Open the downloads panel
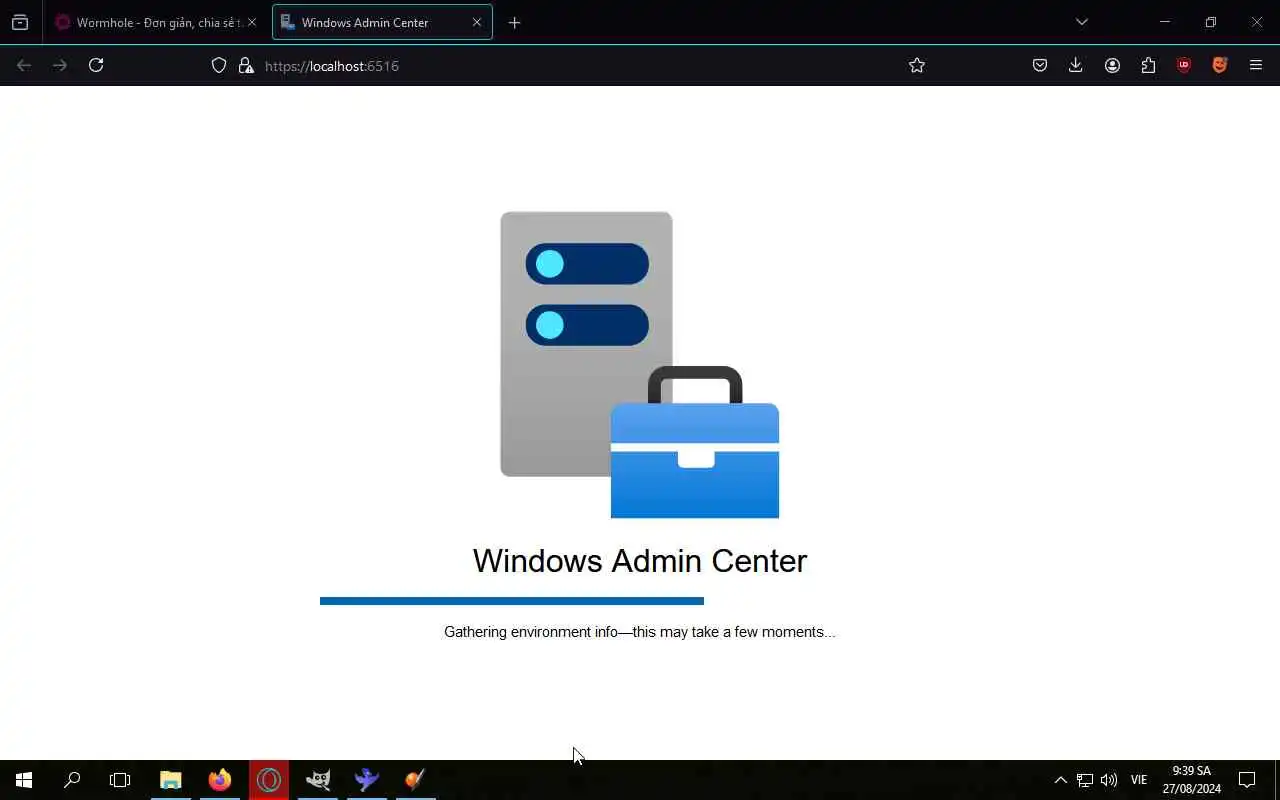Screen dimensions: 1280x800 (1076, 65)
